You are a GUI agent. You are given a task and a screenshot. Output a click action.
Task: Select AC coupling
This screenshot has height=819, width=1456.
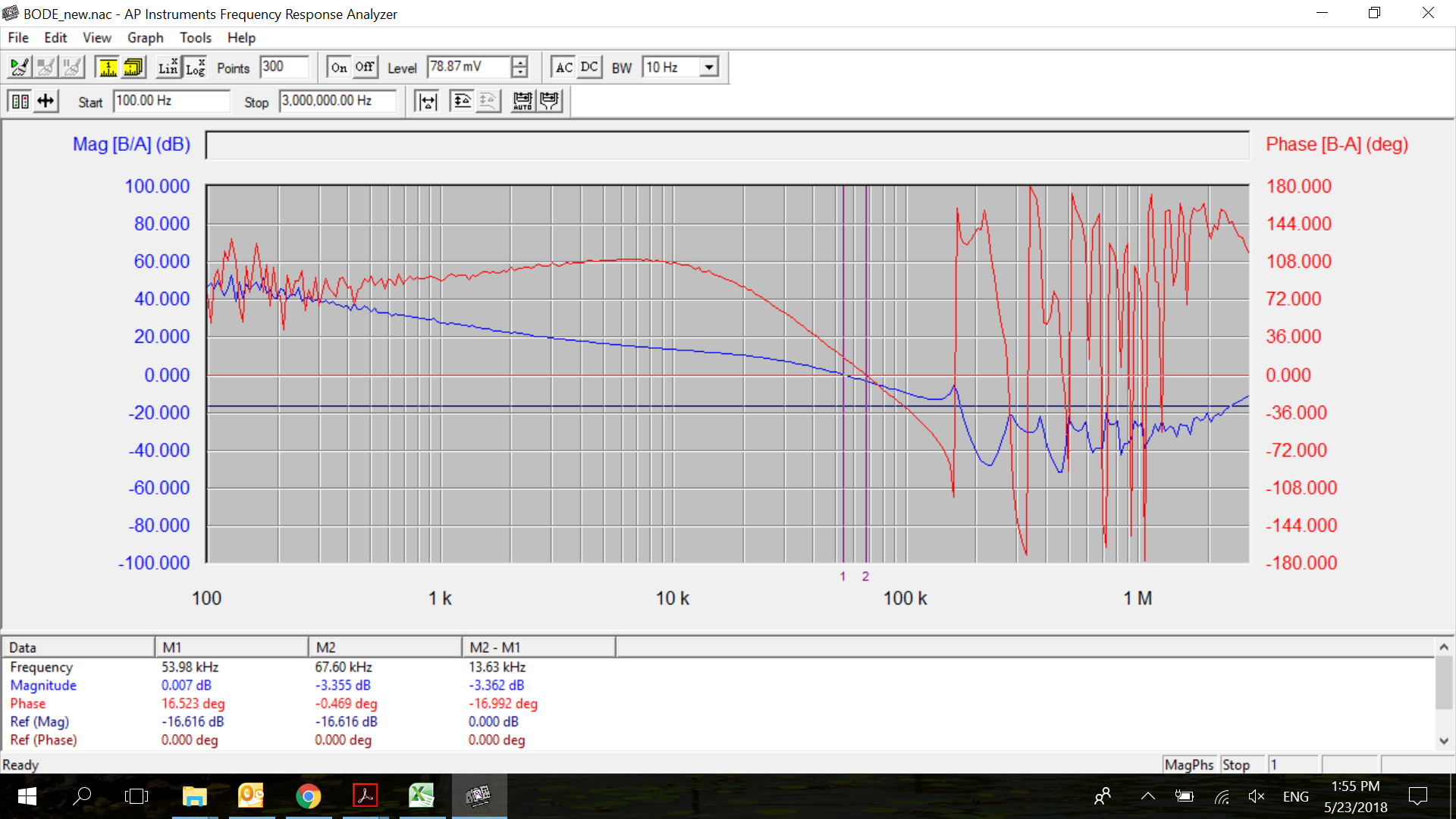(x=564, y=67)
